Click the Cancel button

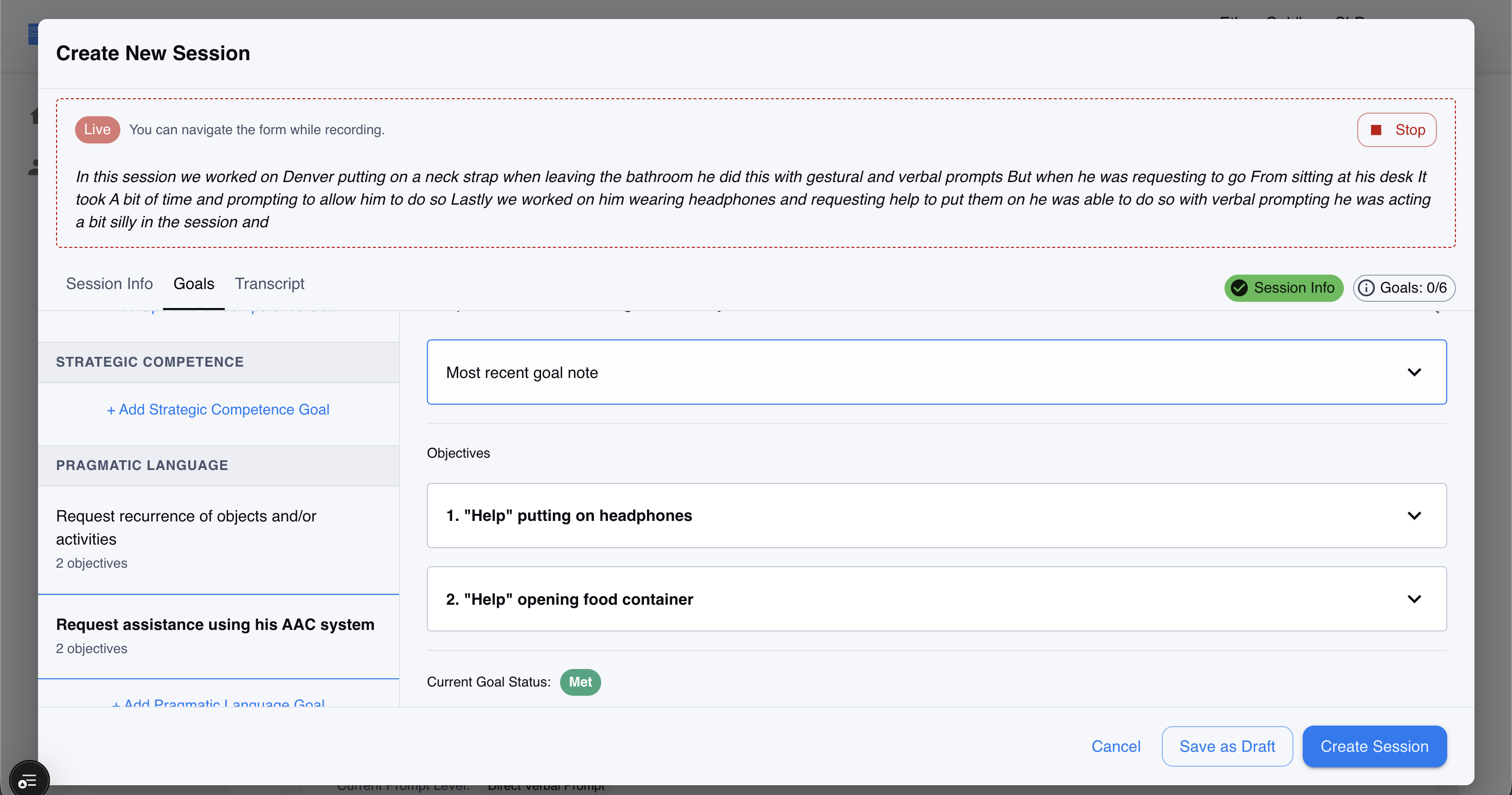coord(1115,746)
